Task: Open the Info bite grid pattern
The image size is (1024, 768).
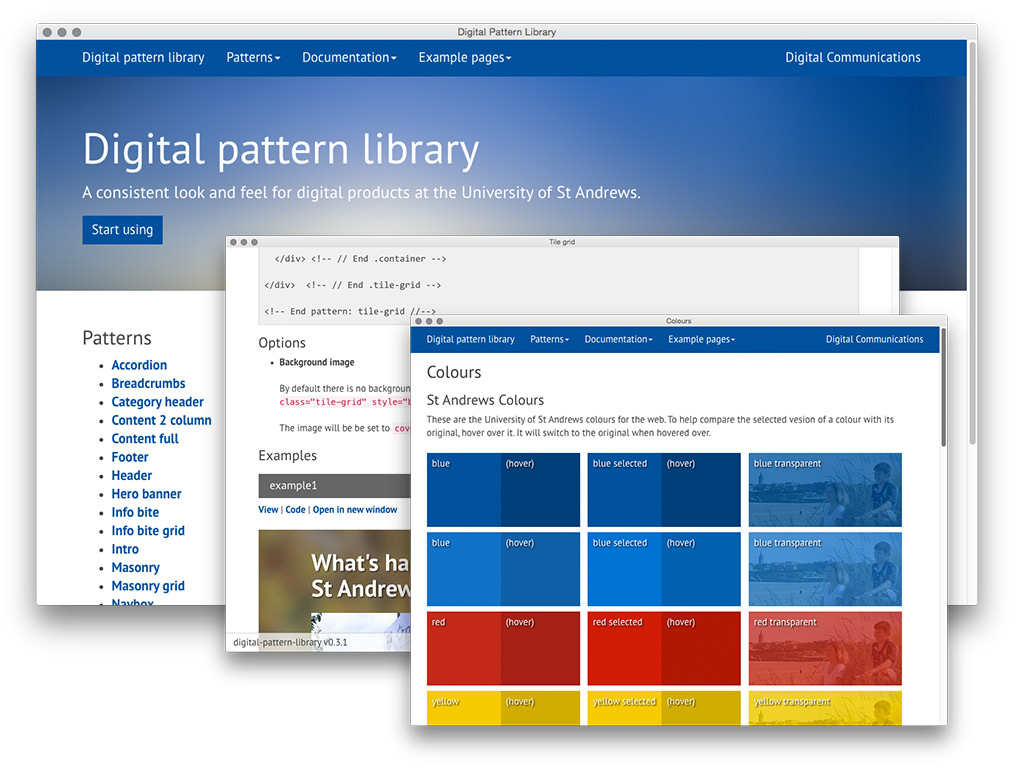Action: tap(148, 530)
